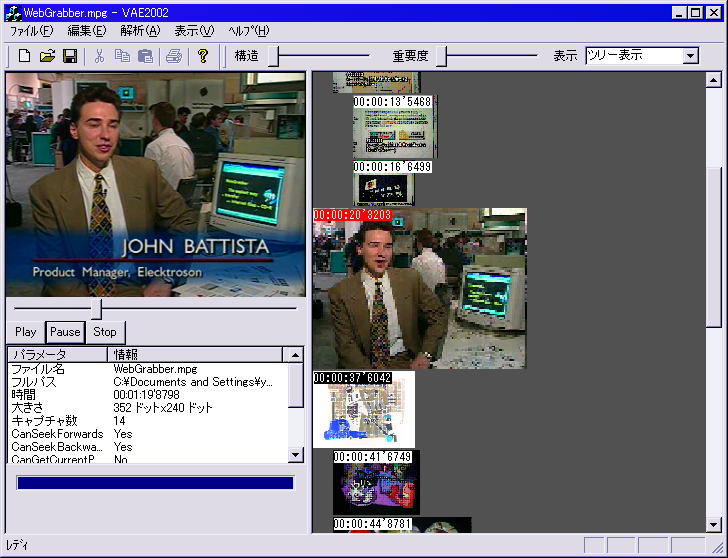Screen dimensions: 728x558
Task: Select the フルパス parameter row
Action: pyautogui.click(x=148, y=382)
